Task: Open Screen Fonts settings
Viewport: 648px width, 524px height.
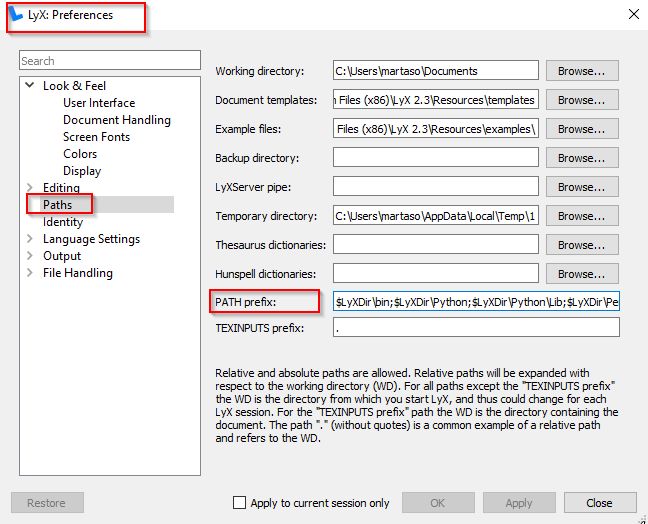Action: [96, 137]
